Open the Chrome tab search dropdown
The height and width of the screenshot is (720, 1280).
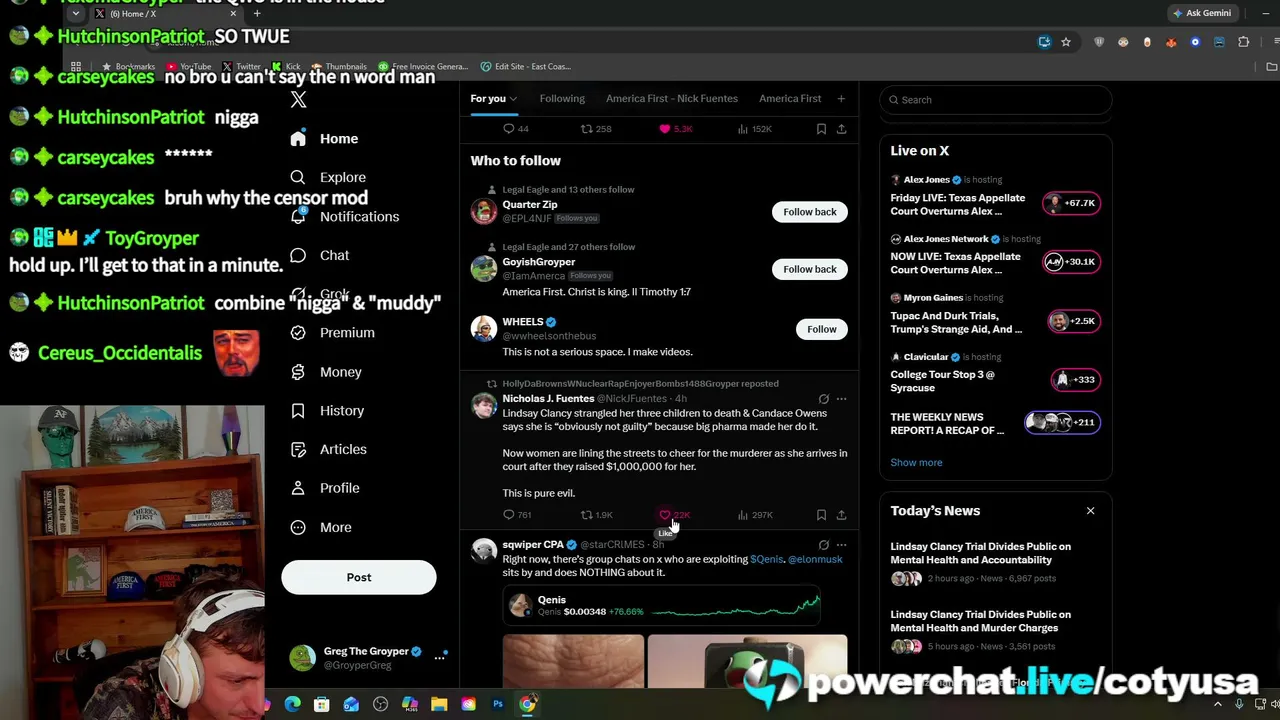pos(75,14)
